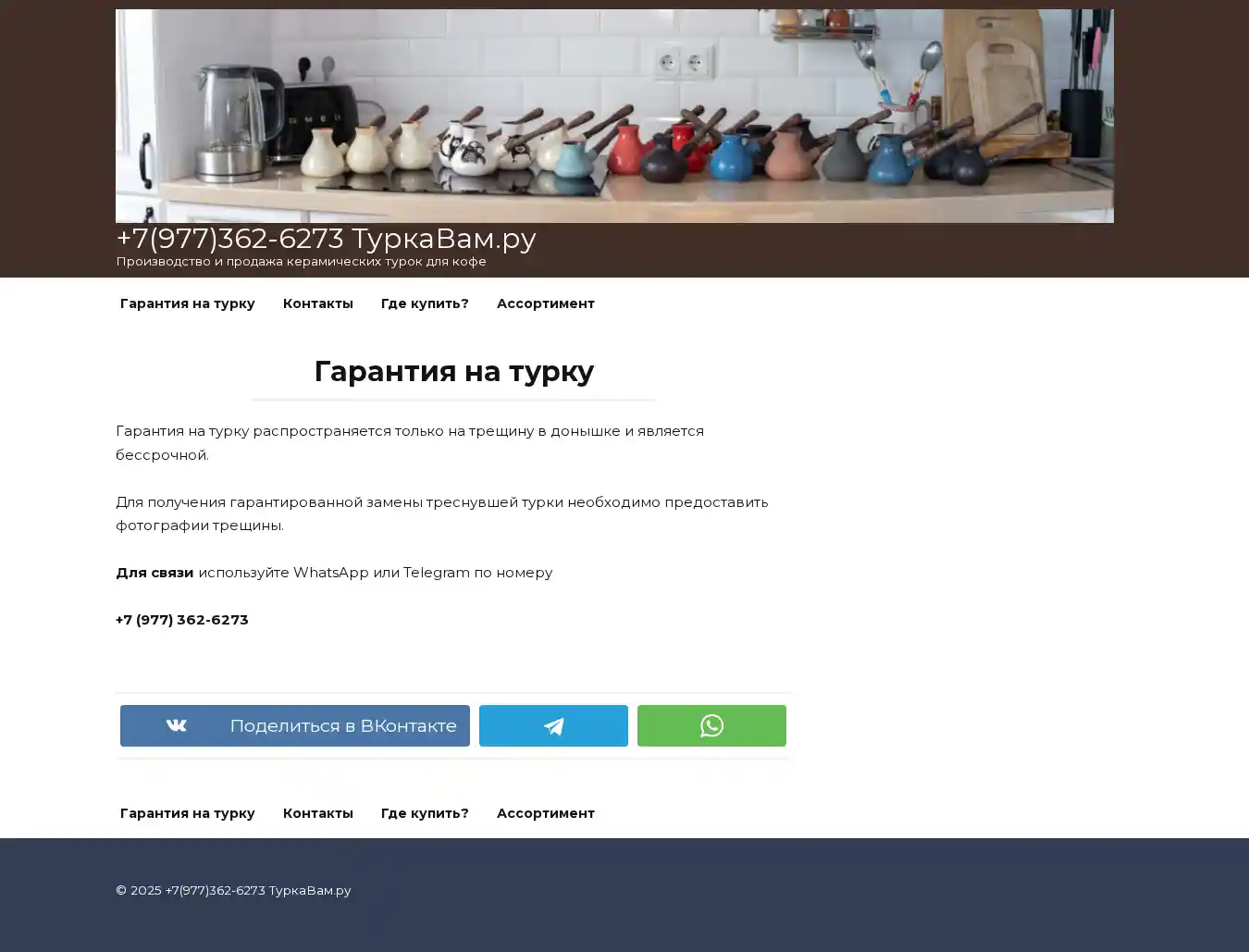1249x952 pixels.
Task: Open 'Контакты' in the top navigation menu
Action: coord(317,303)
